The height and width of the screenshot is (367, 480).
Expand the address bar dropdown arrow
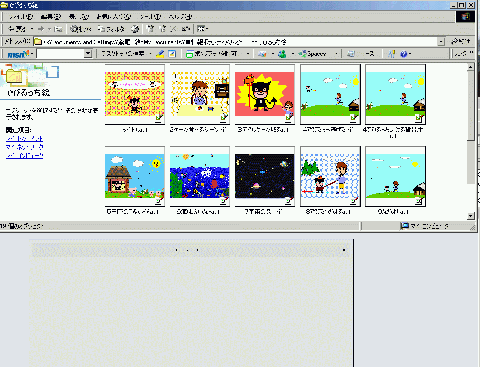(x=441, y=42)
